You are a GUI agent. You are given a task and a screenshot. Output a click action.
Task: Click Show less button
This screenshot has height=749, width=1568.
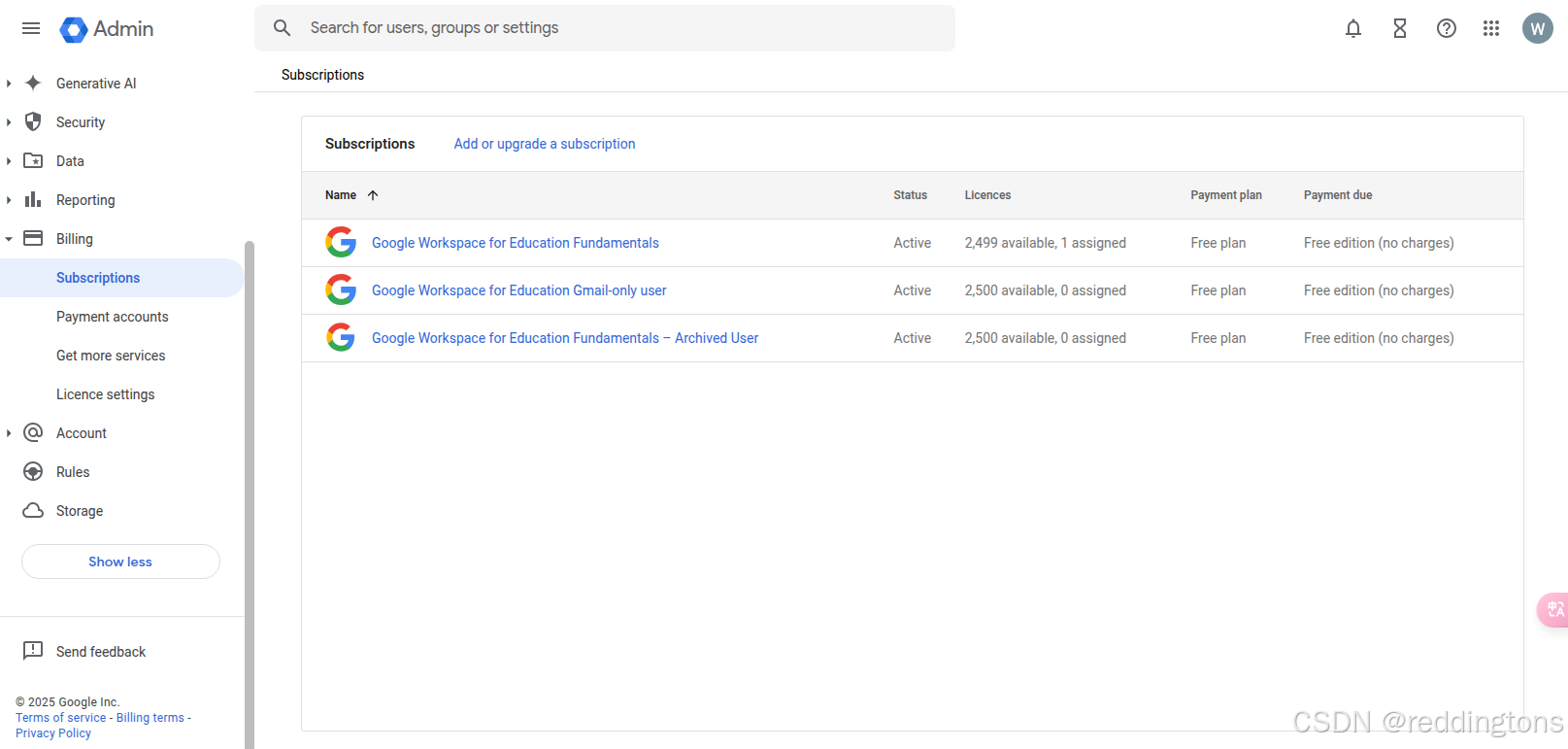pos(120,562)
